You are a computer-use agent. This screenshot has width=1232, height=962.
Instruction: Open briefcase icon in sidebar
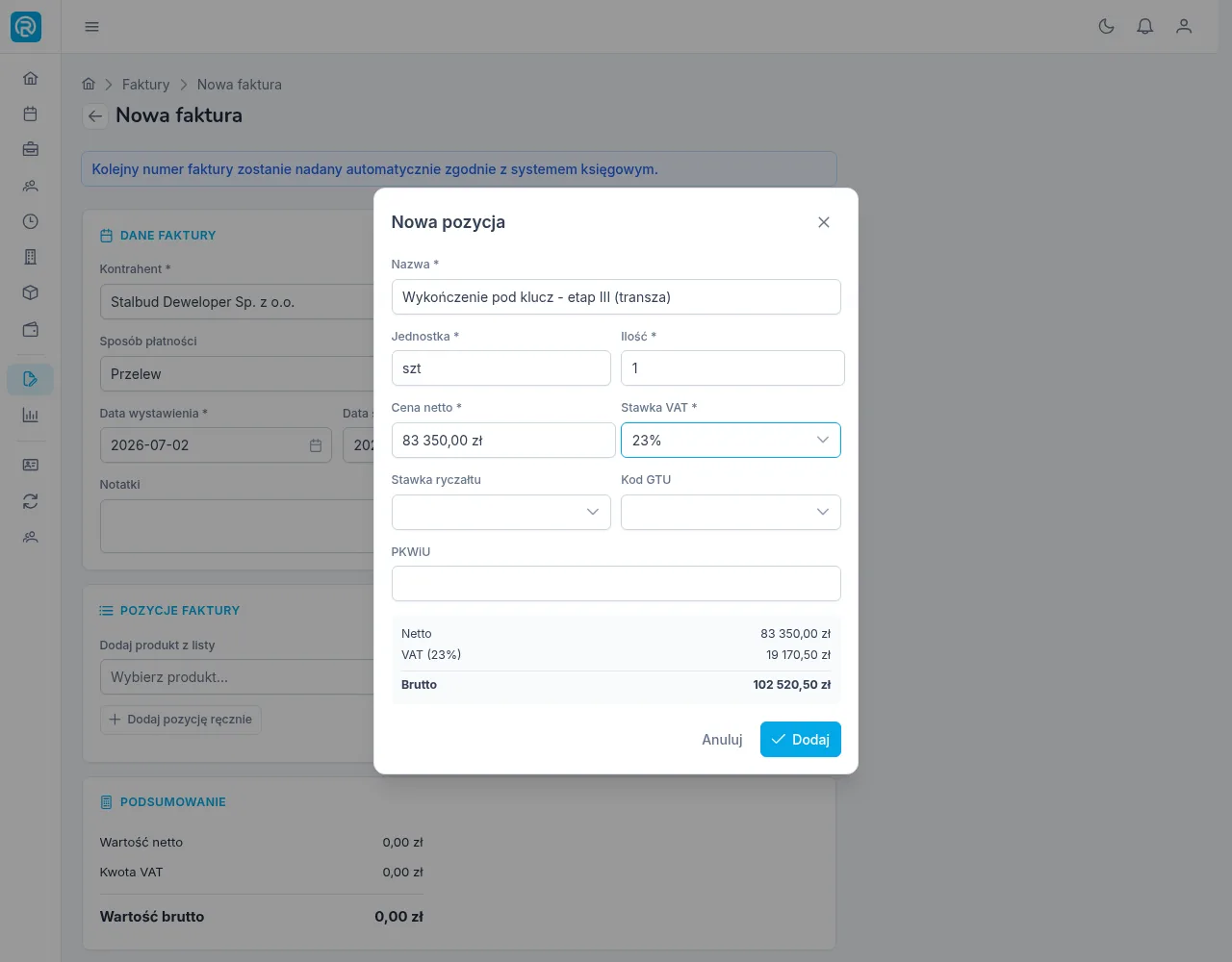pyautogui.click(x=30, y=149)
